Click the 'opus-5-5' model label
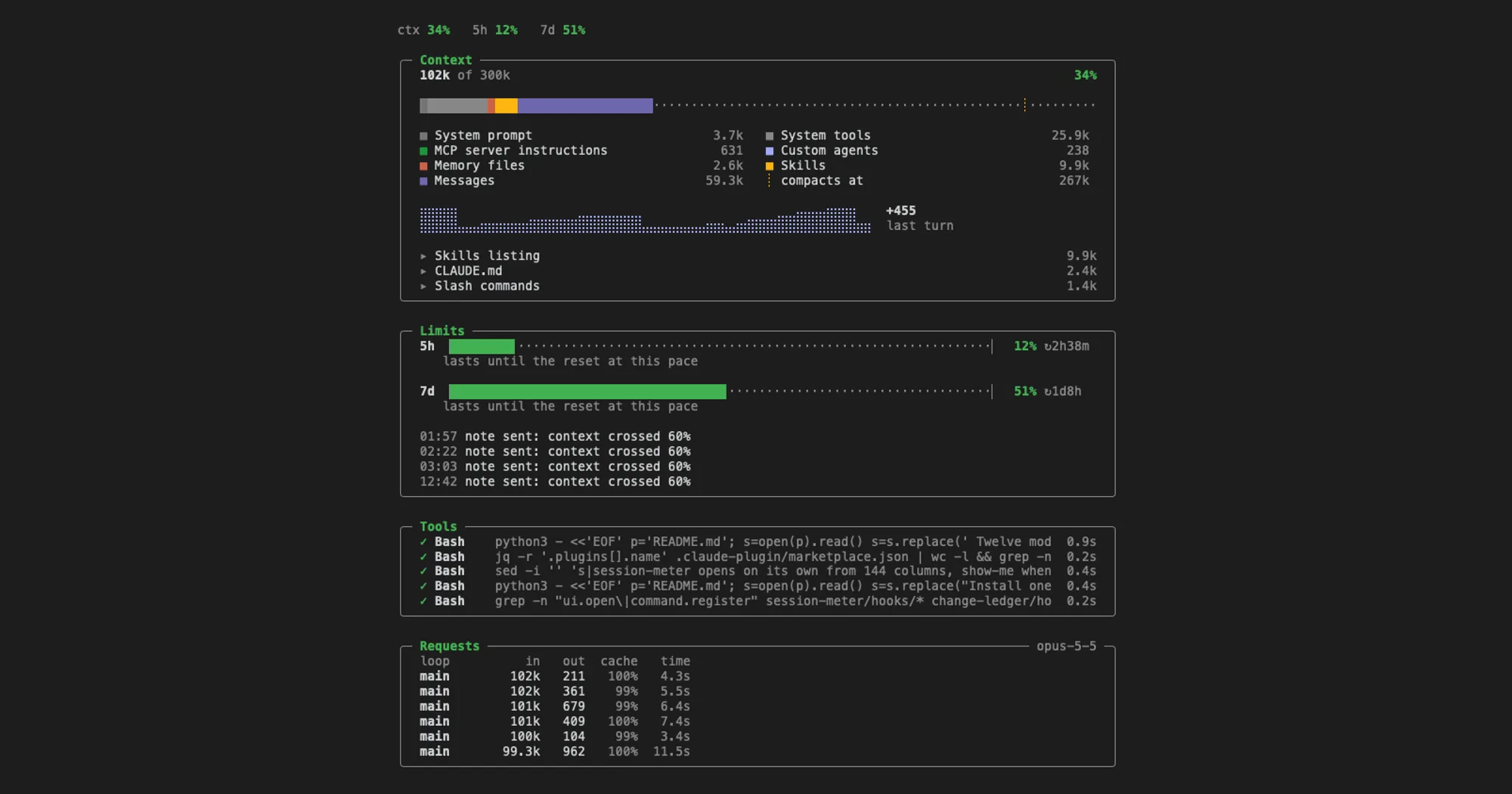 tap(1066, 646)
